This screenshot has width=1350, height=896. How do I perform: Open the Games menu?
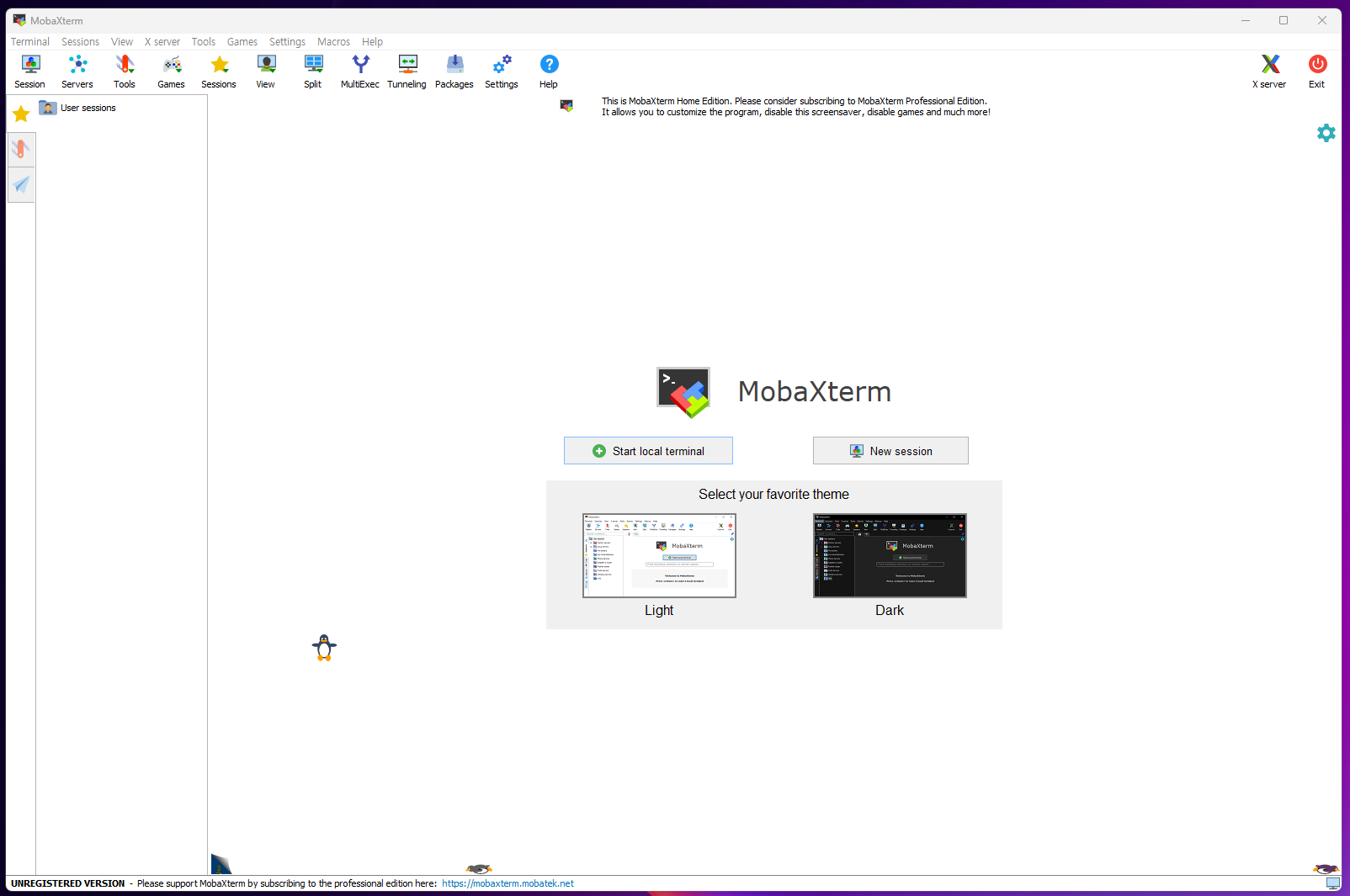coord(242,42)
